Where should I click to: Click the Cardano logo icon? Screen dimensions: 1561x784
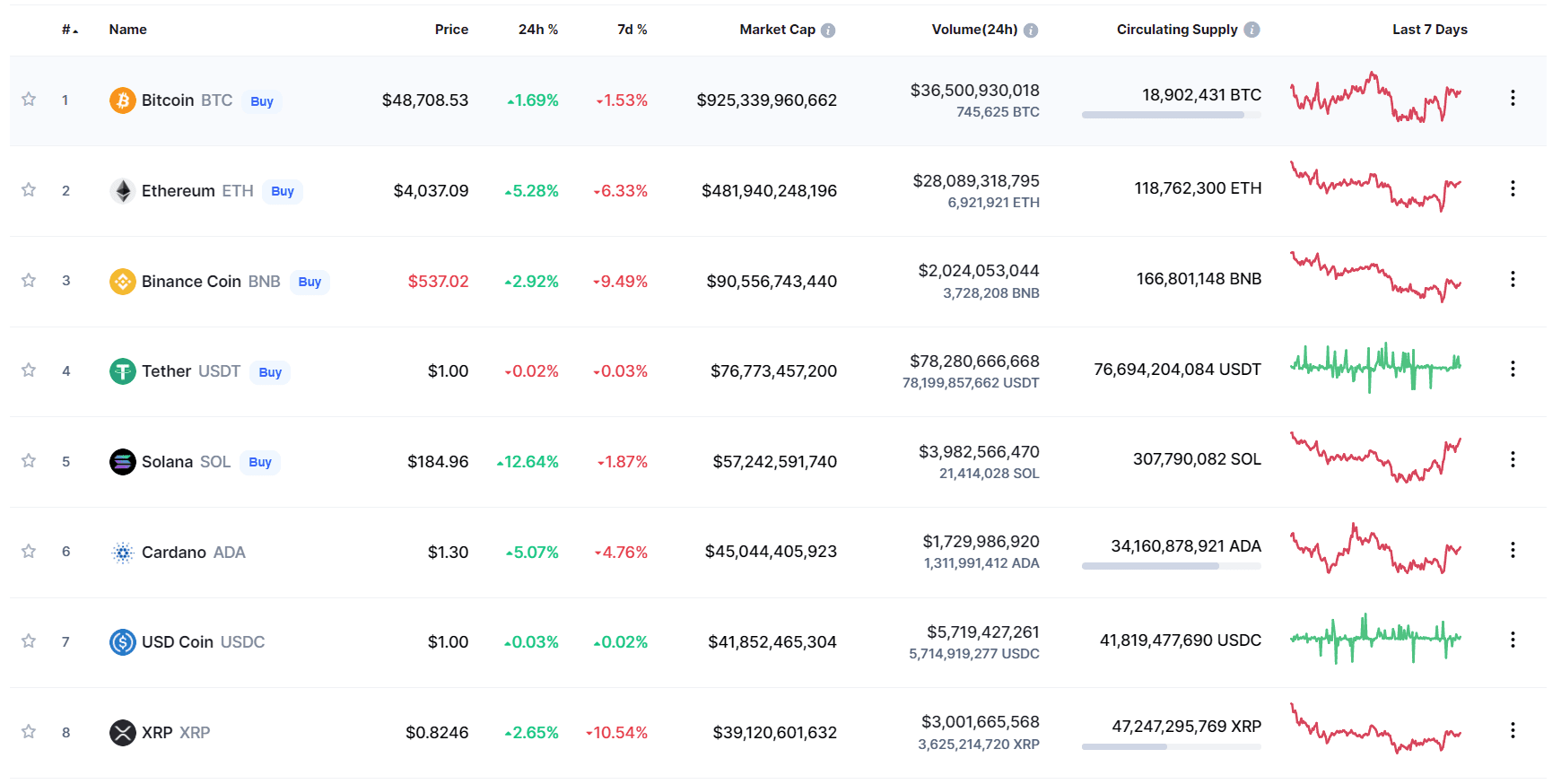pos(122,553)
